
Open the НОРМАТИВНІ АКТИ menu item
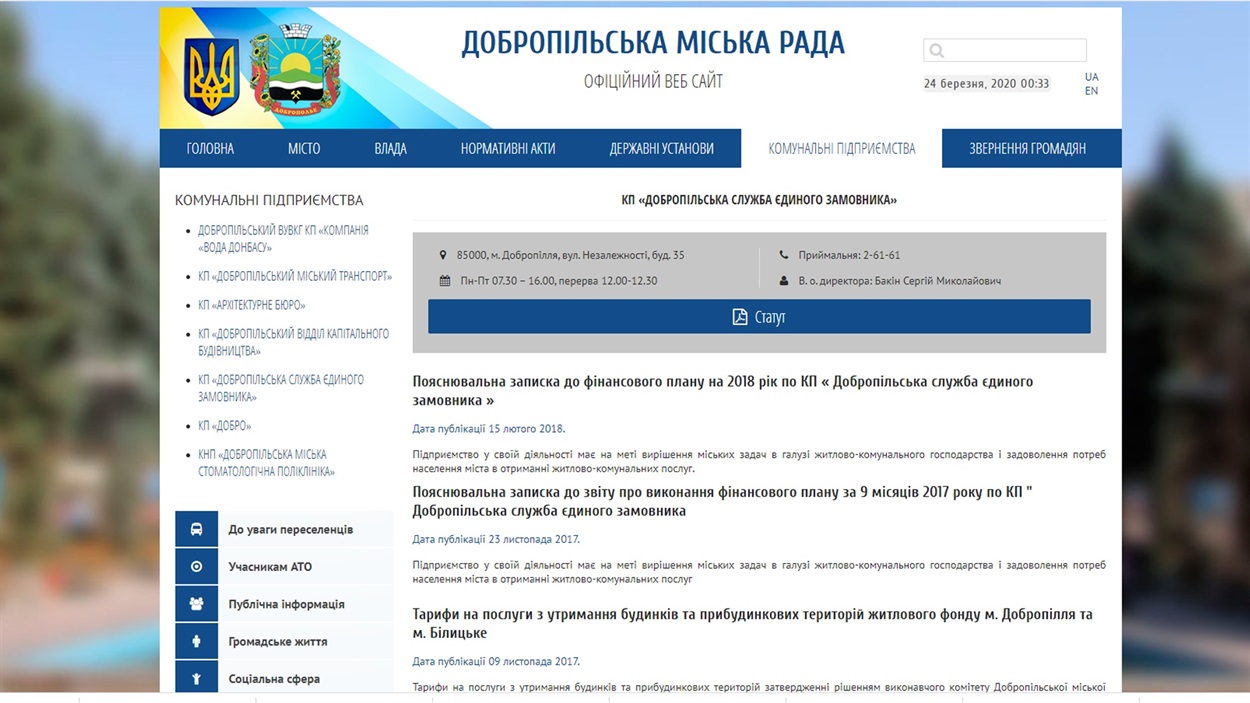point(508,148)
